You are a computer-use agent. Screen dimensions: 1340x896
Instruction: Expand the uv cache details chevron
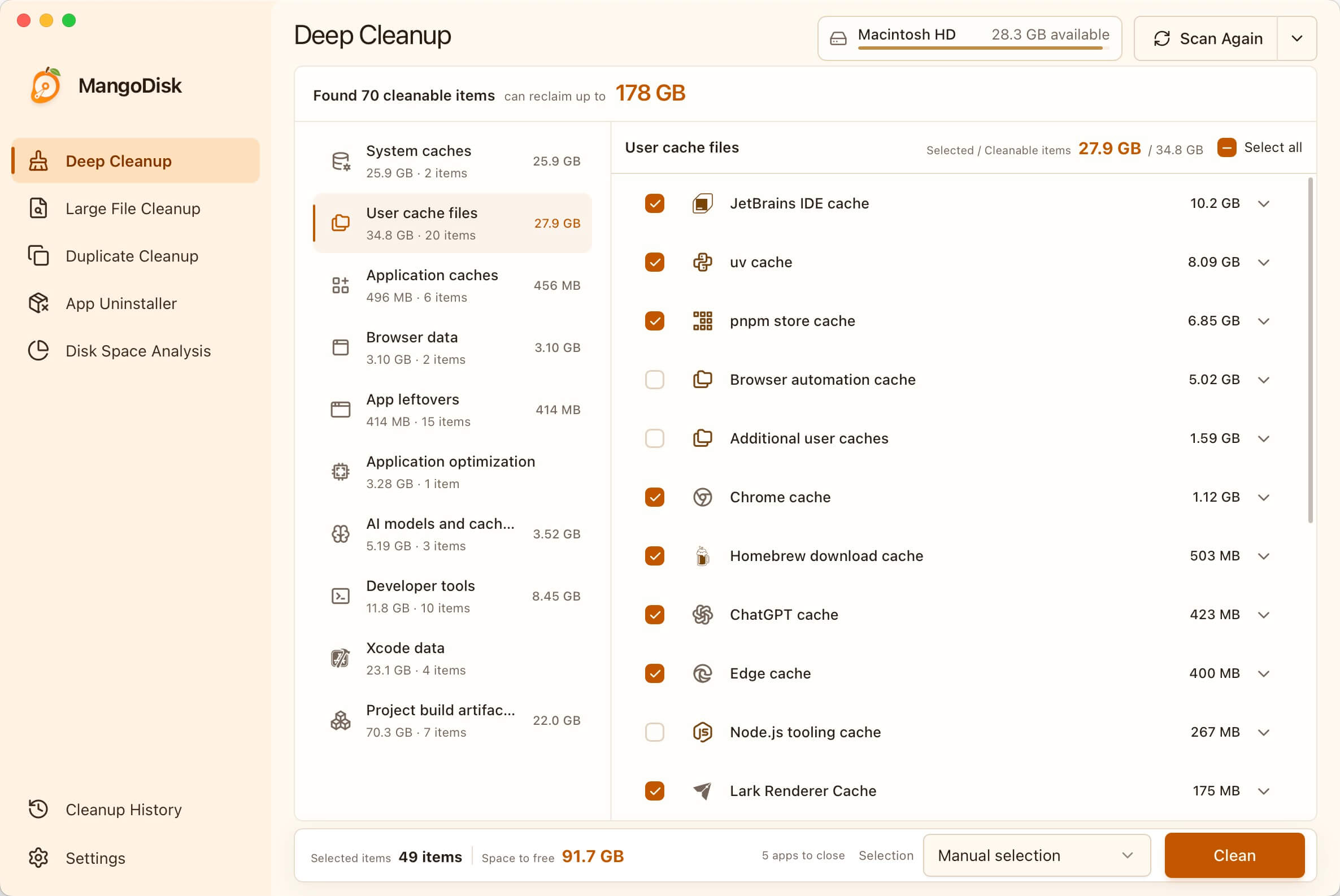click(x=1264, y=263)
